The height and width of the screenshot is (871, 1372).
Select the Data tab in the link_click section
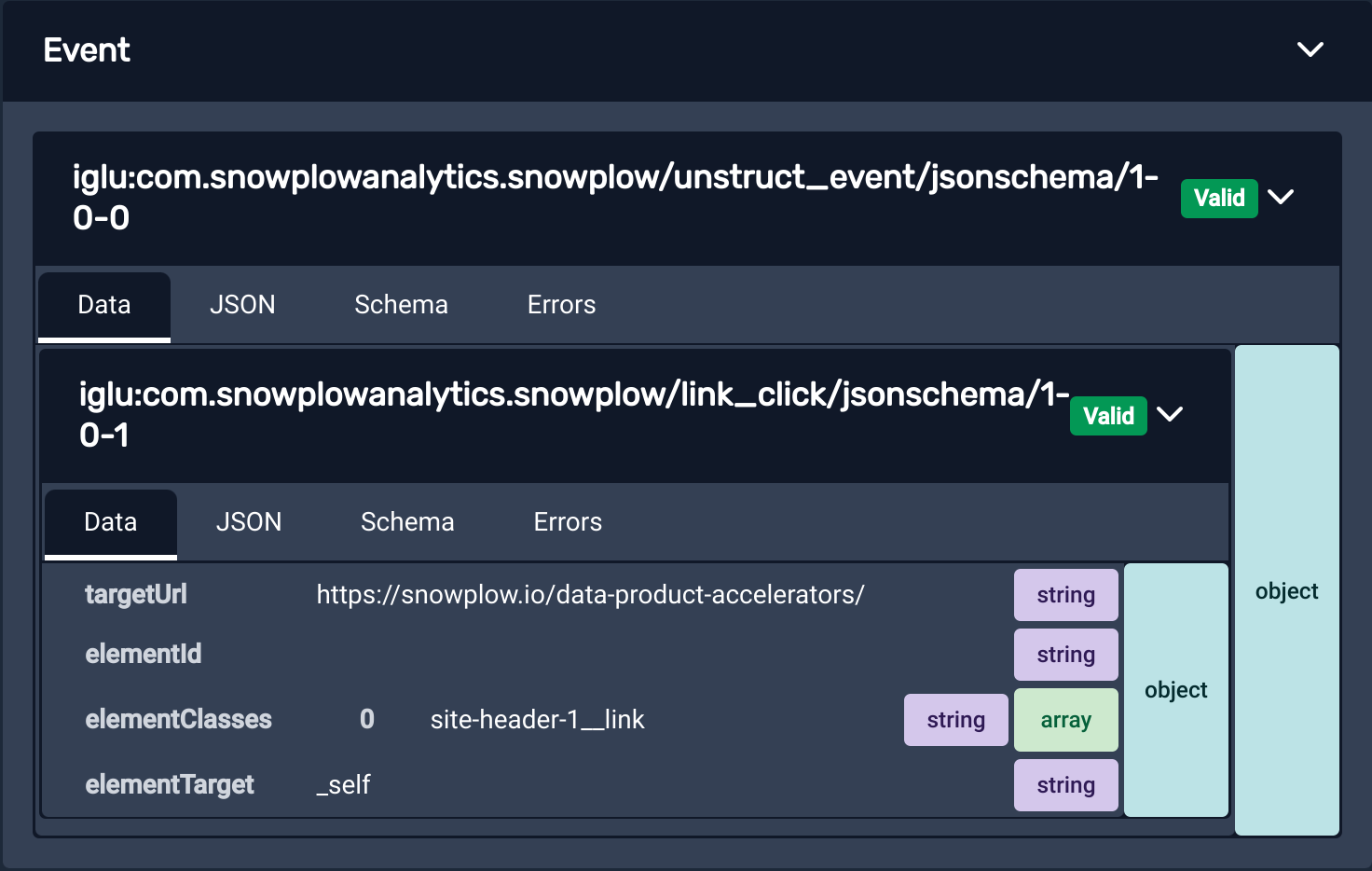(110, 522)
